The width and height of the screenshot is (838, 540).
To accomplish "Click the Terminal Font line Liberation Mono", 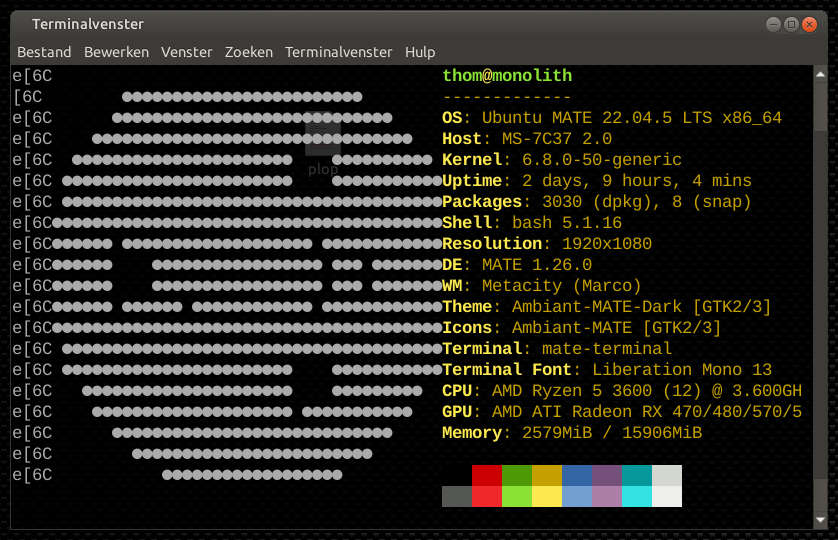I will coord(607,370).
